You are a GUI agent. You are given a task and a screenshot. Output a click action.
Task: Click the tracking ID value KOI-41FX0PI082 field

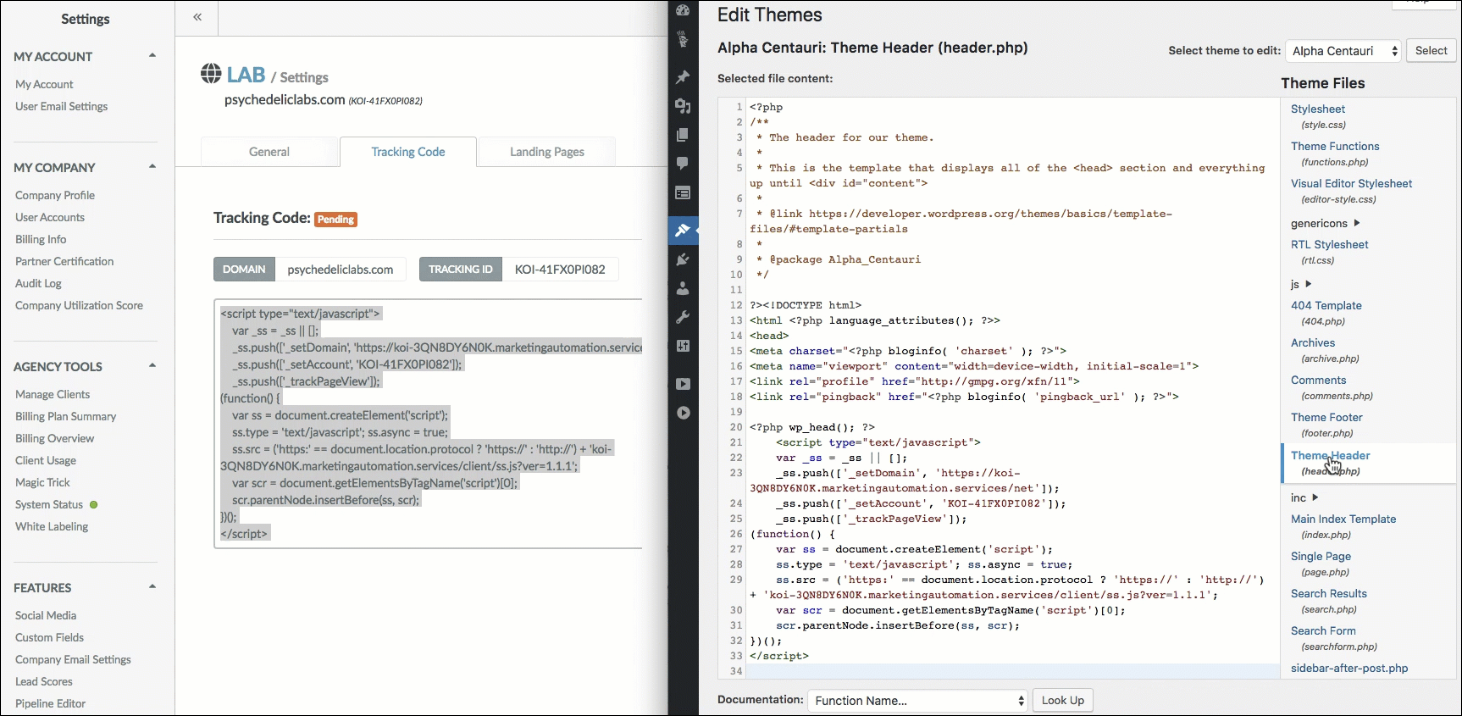tap(560, 269)
